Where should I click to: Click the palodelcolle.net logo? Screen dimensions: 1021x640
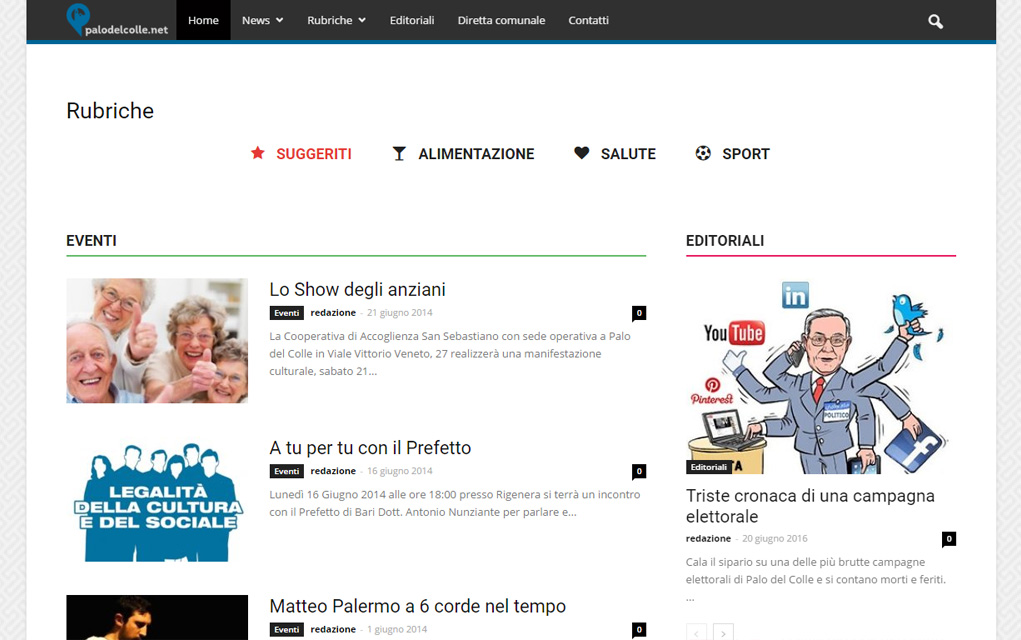click(118, 20)
